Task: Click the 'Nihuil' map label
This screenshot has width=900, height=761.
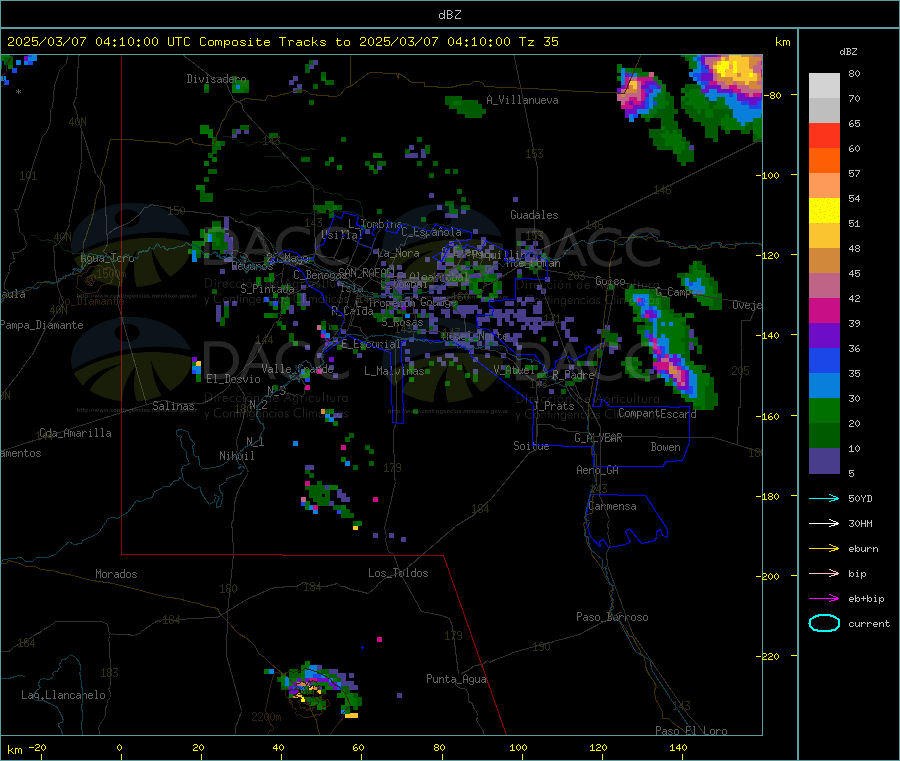Action: click(236, 456)
